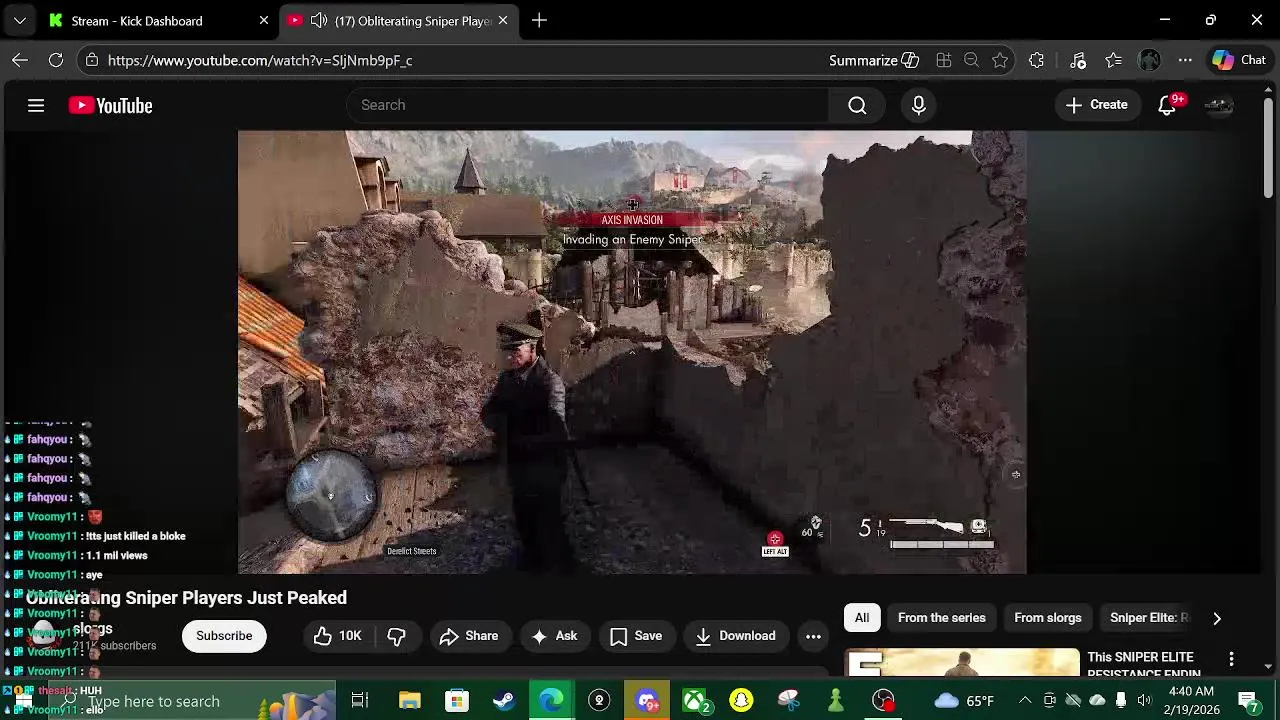Open options for This SNIPER ELITE video
This screenshot has width=1280, height=720.
(1232, 659)
